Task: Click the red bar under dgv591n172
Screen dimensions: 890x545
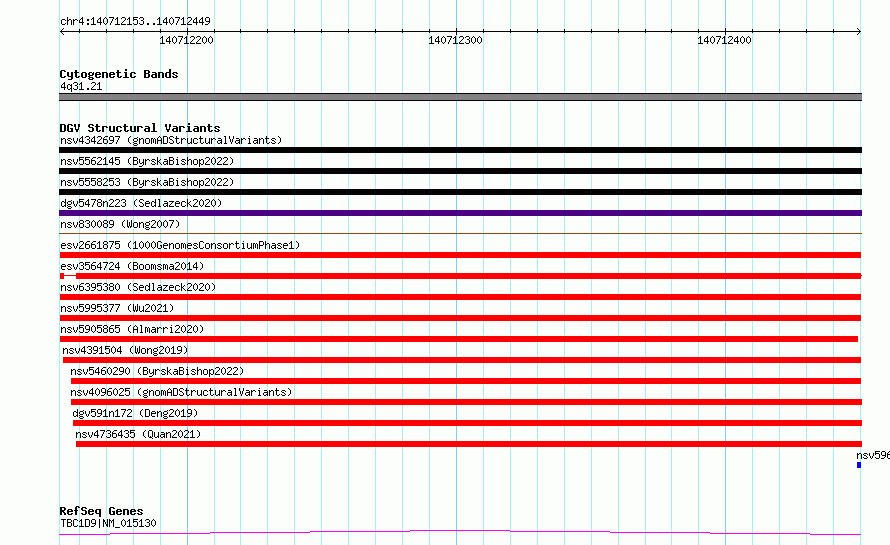Action: (468, 423)
